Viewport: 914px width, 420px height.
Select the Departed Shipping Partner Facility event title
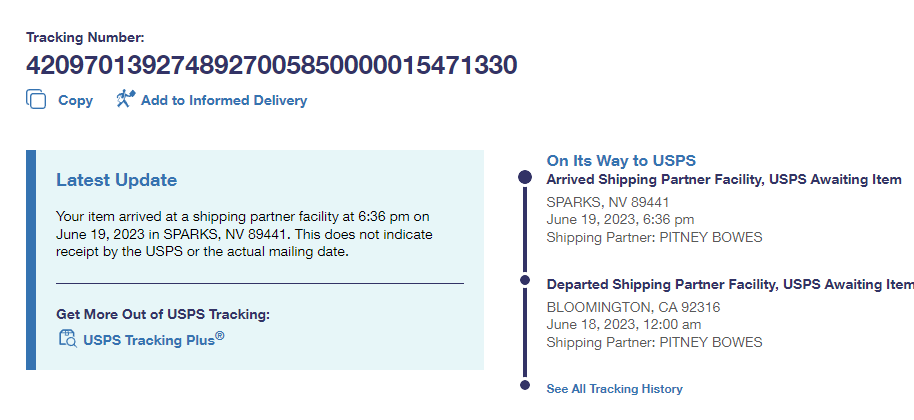coord(730,284)
